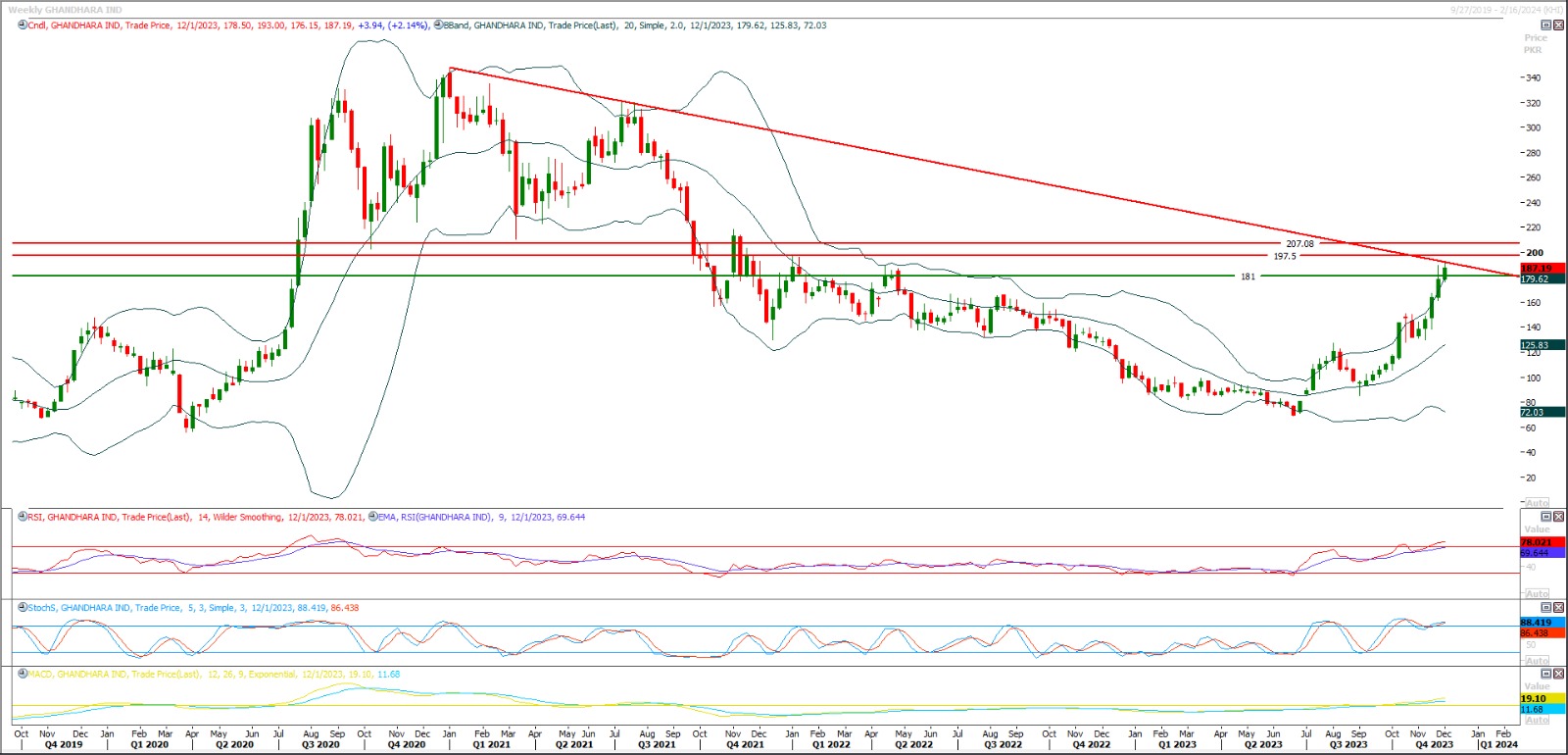Click the clock icon beside the BBand legend
Screen dimensions: 1568x755
[x=438, y=25]
